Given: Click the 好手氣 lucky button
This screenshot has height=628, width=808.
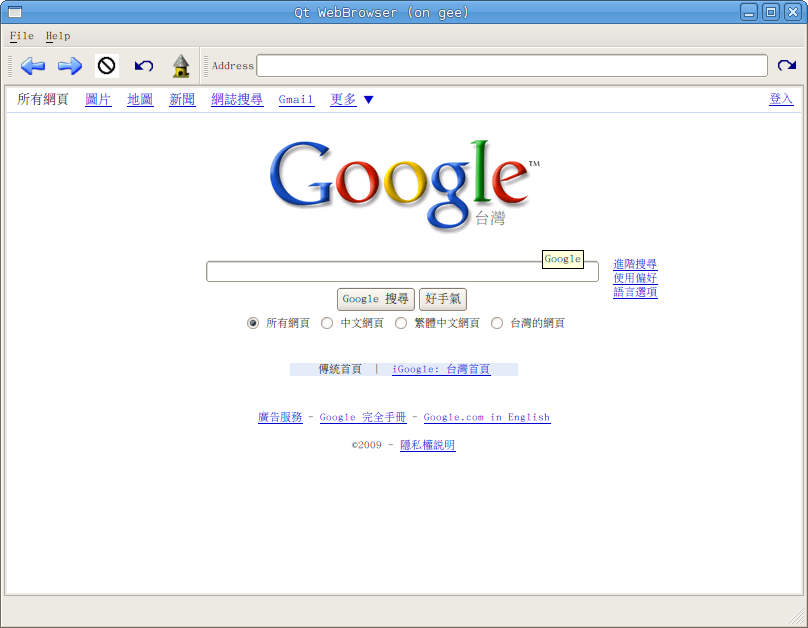Looking at the screenshot, I should (443, 299).
